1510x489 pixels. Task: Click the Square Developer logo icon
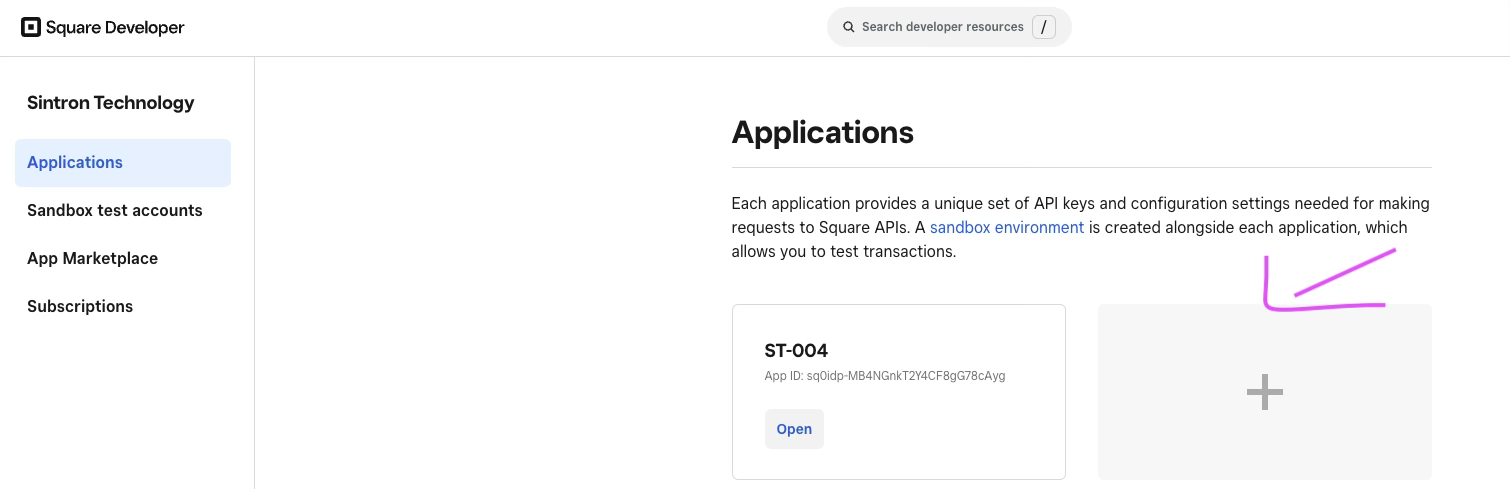[x=31, y=27]
